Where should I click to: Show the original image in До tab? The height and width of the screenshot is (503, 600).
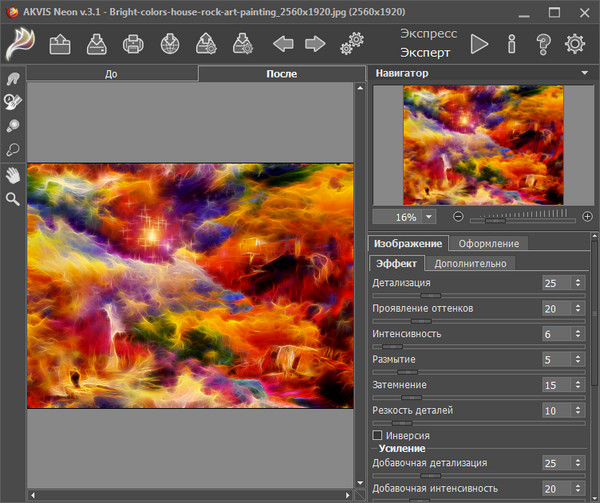[x=111, y=74]
